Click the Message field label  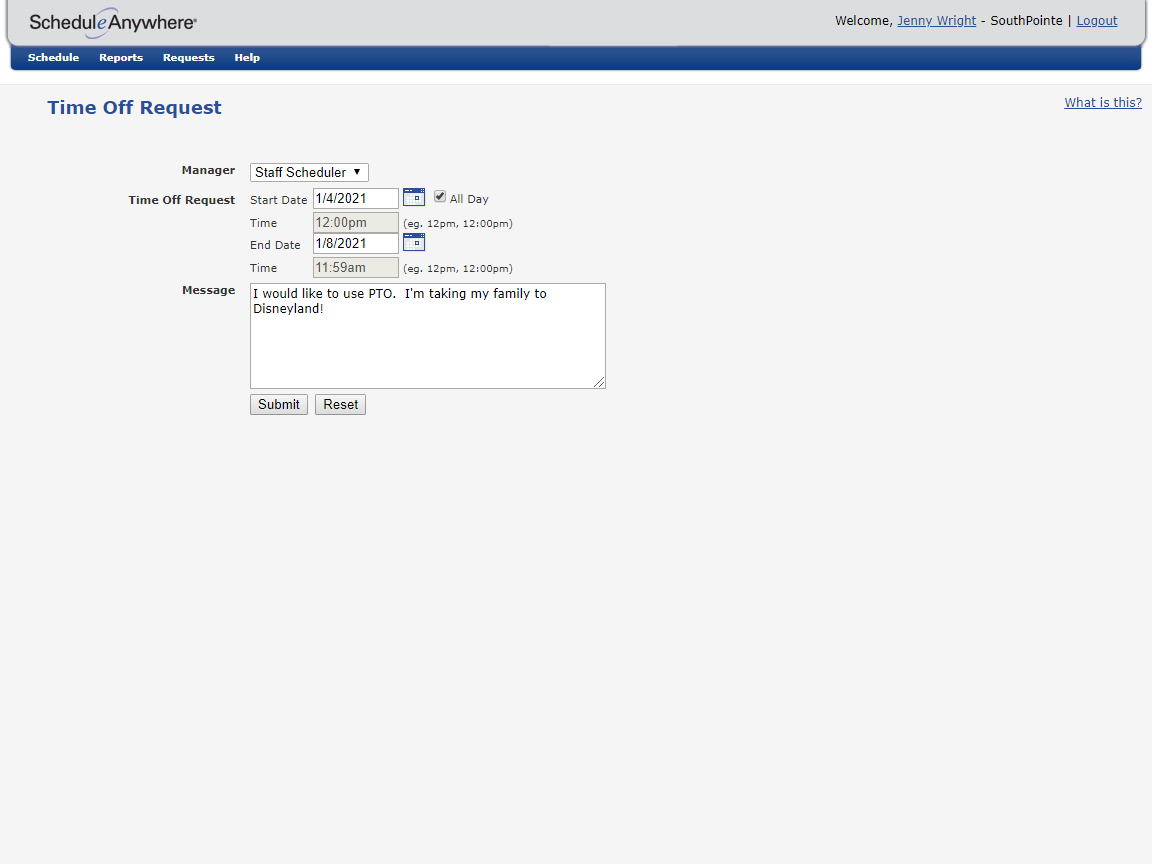209,290
